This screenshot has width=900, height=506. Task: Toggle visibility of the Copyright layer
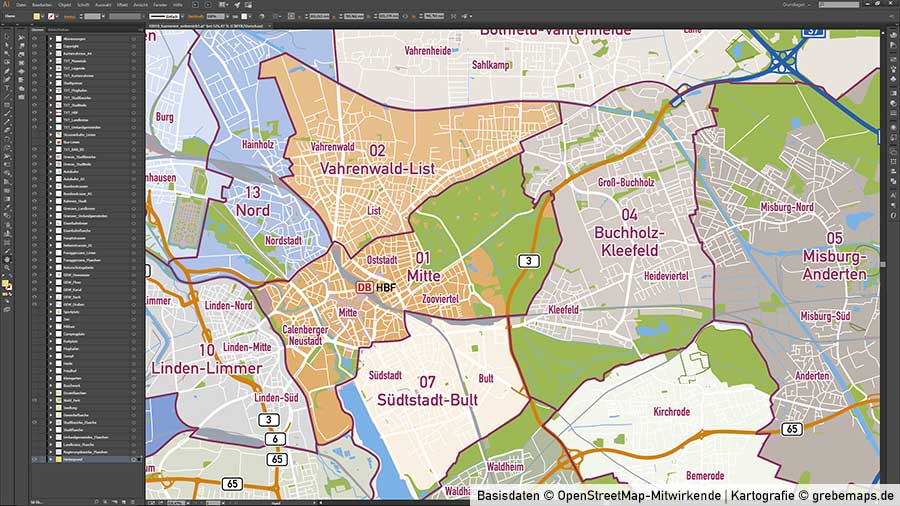pyautogui.click(x=34, y=46)
